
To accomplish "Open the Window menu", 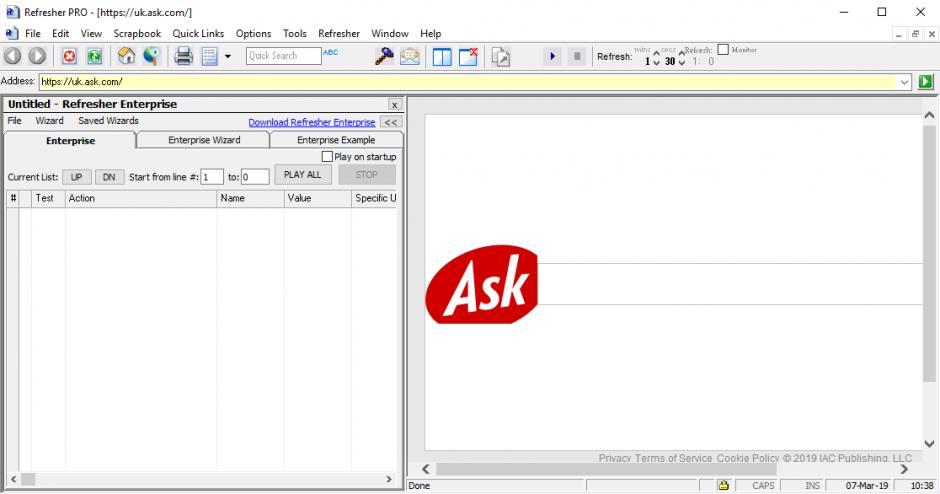I will tap(390, 34).
